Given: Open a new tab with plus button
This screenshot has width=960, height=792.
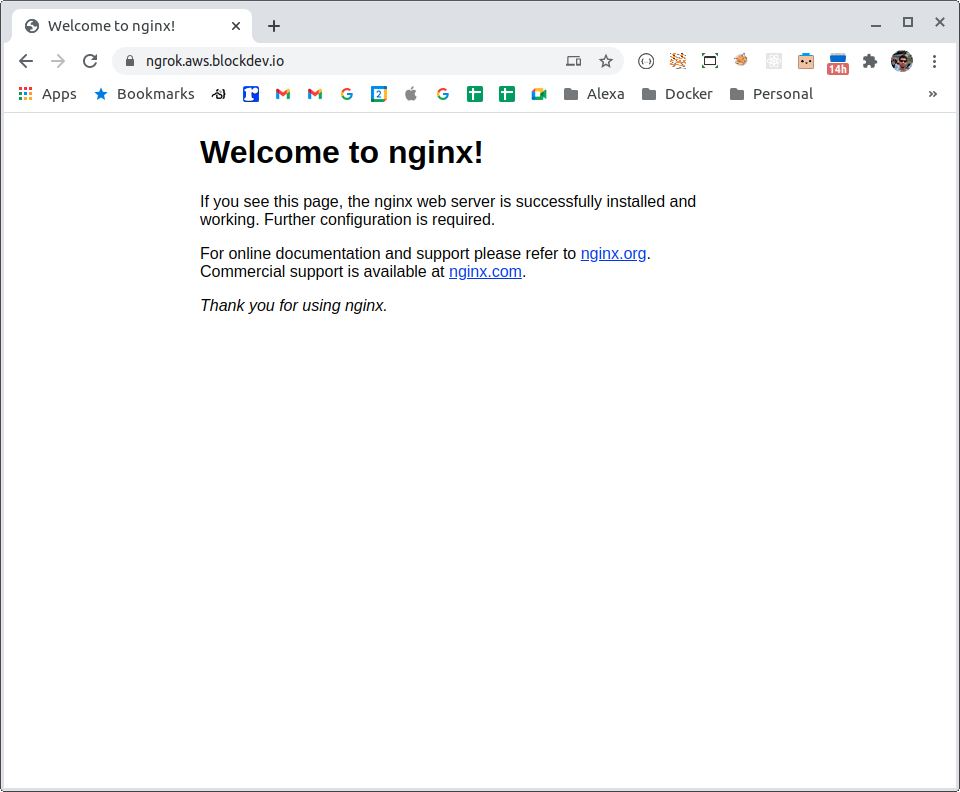Looking at the screenshot, I should pyautogui.click(x=274, y=26).
